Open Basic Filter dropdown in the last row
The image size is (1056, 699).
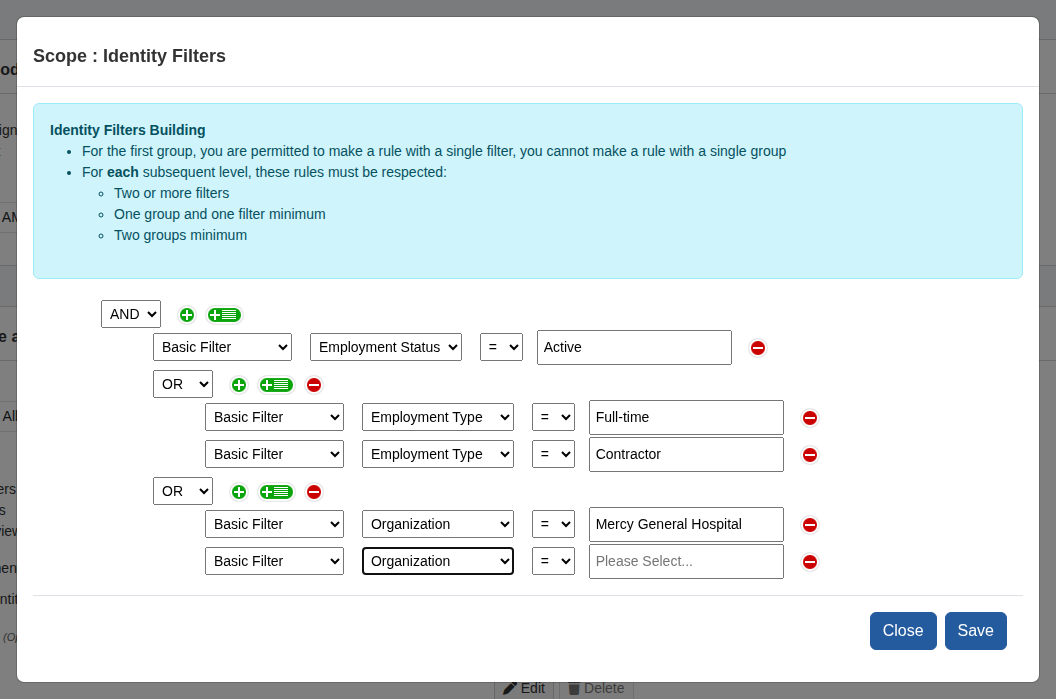[x=274, y=561]
